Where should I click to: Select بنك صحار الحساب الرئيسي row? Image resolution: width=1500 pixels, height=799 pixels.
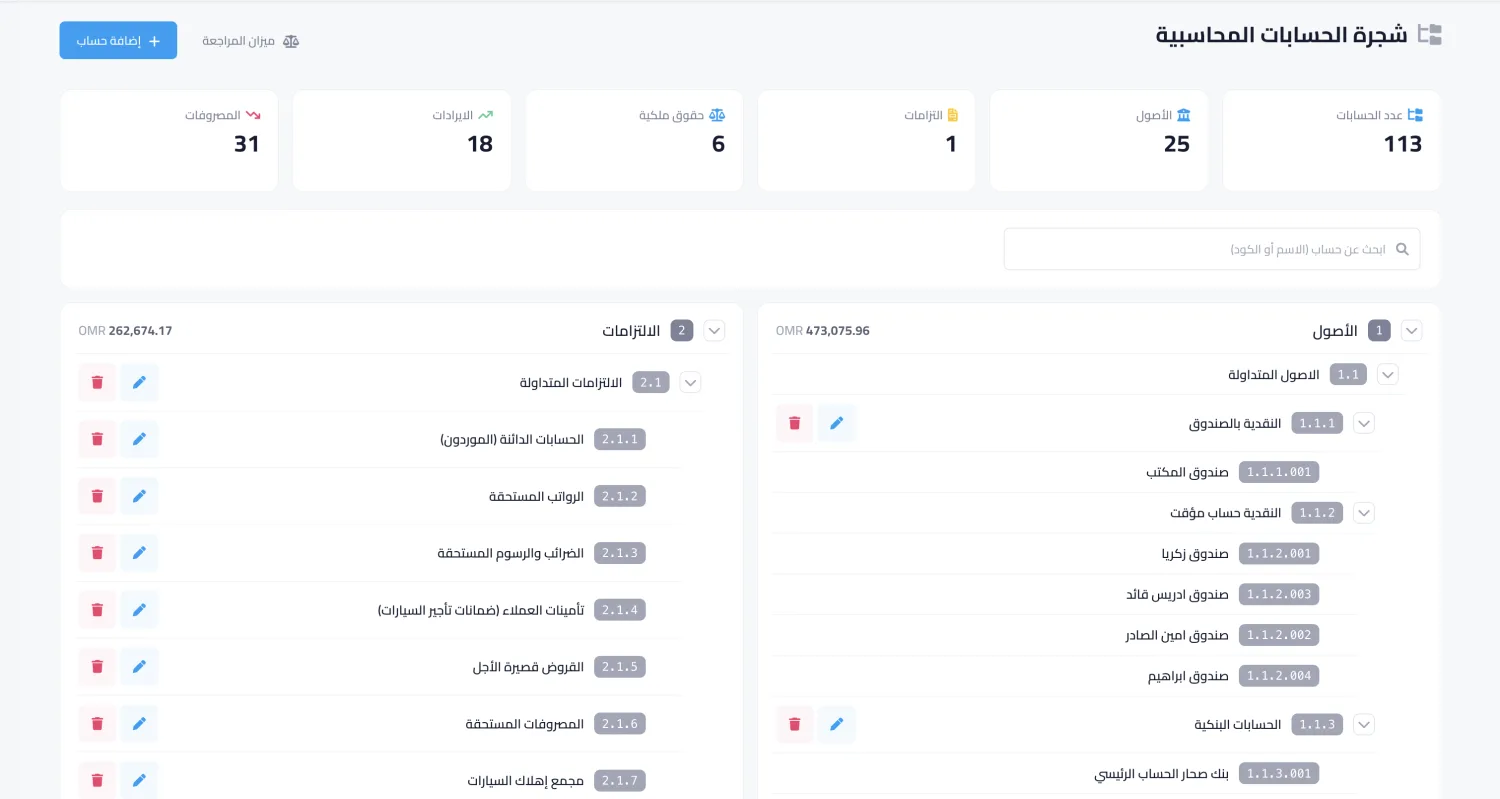click(1065, 774)
